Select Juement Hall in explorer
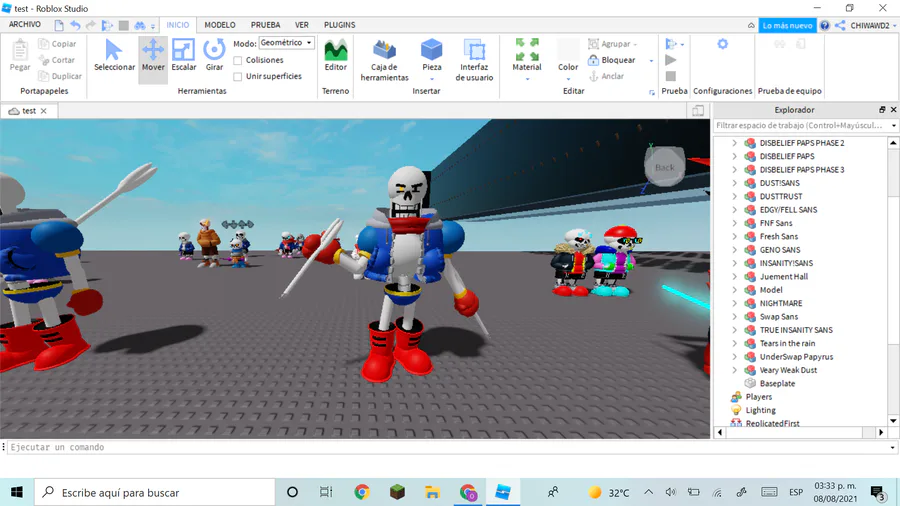The image size is (900, 506). [x=783, y=277]
